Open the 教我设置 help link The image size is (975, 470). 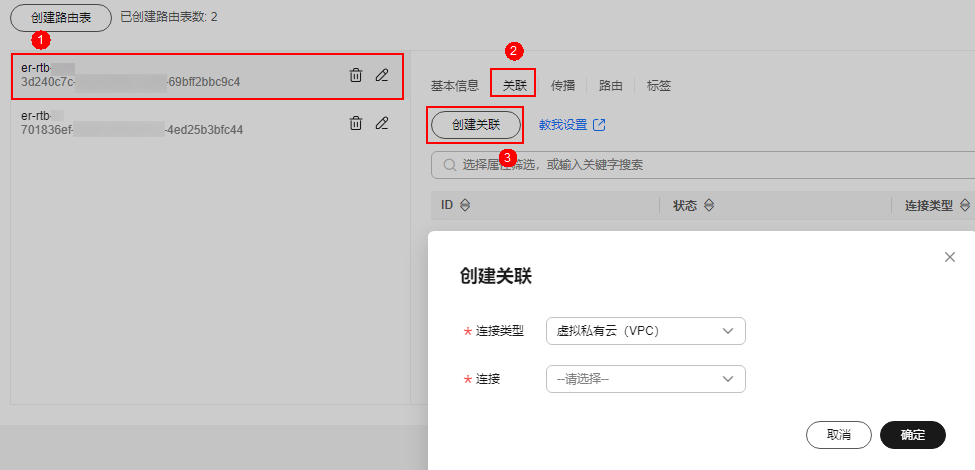point(563,125)
